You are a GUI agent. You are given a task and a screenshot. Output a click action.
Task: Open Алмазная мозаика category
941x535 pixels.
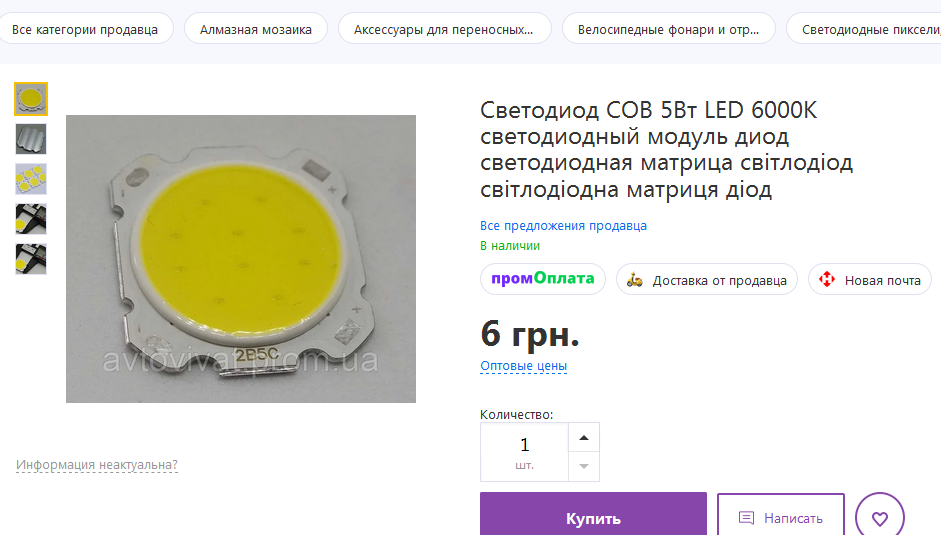click(256, 29)
